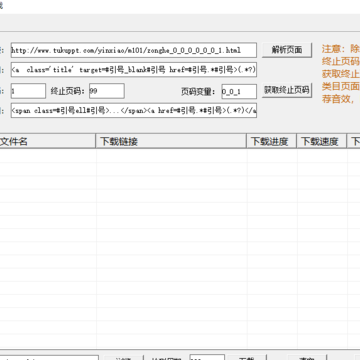Focus the regex field starting with <span class
Viewport: 360px width, 360px height.
coord(134,111)
